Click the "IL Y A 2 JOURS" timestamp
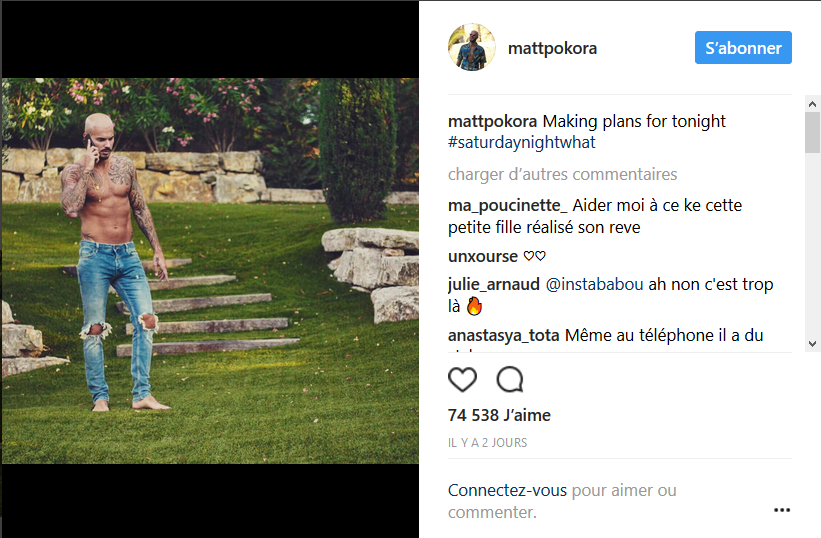 [x=487, y=442]
